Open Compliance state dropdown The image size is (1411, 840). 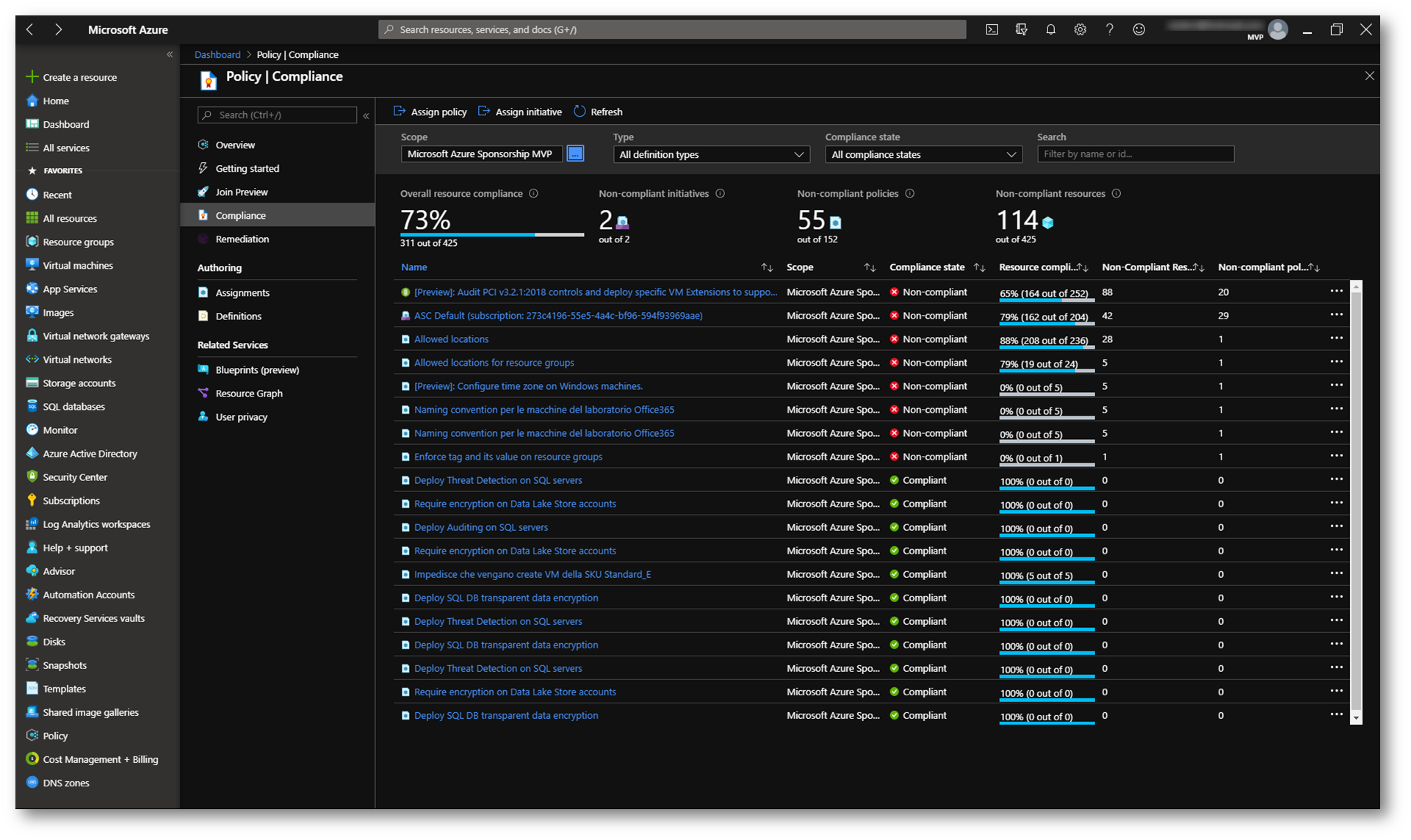tap(923, 154)
